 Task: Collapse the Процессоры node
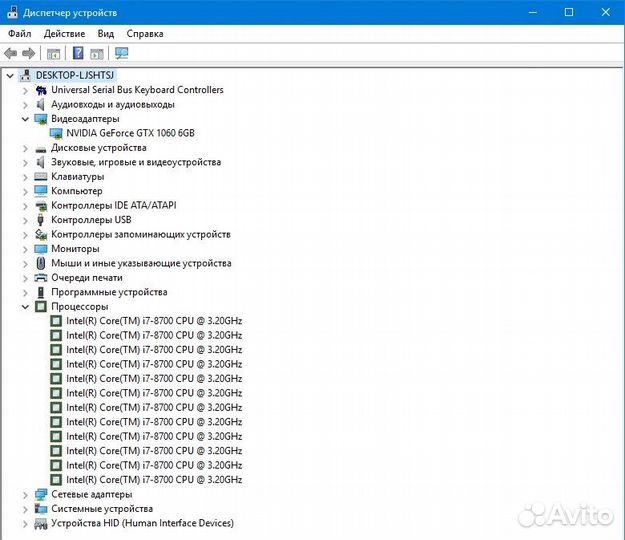[26, 306]
